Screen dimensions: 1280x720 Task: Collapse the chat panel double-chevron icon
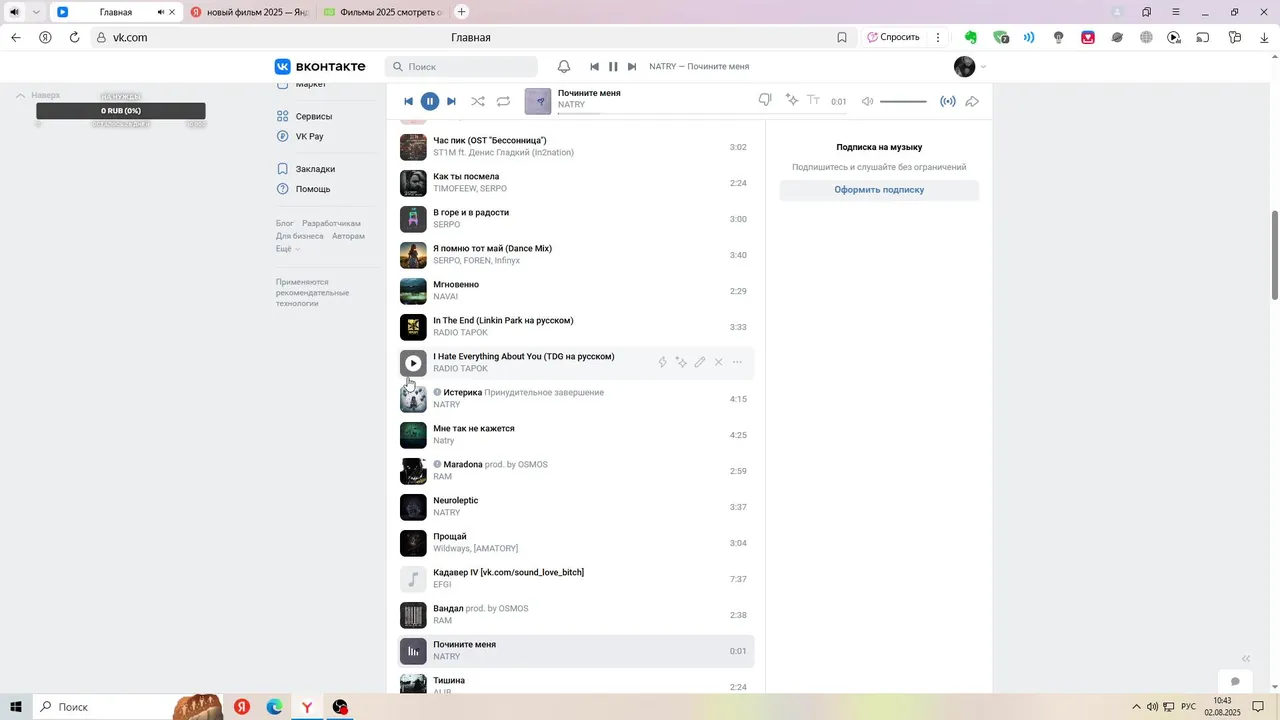(x=1246, y=659)
